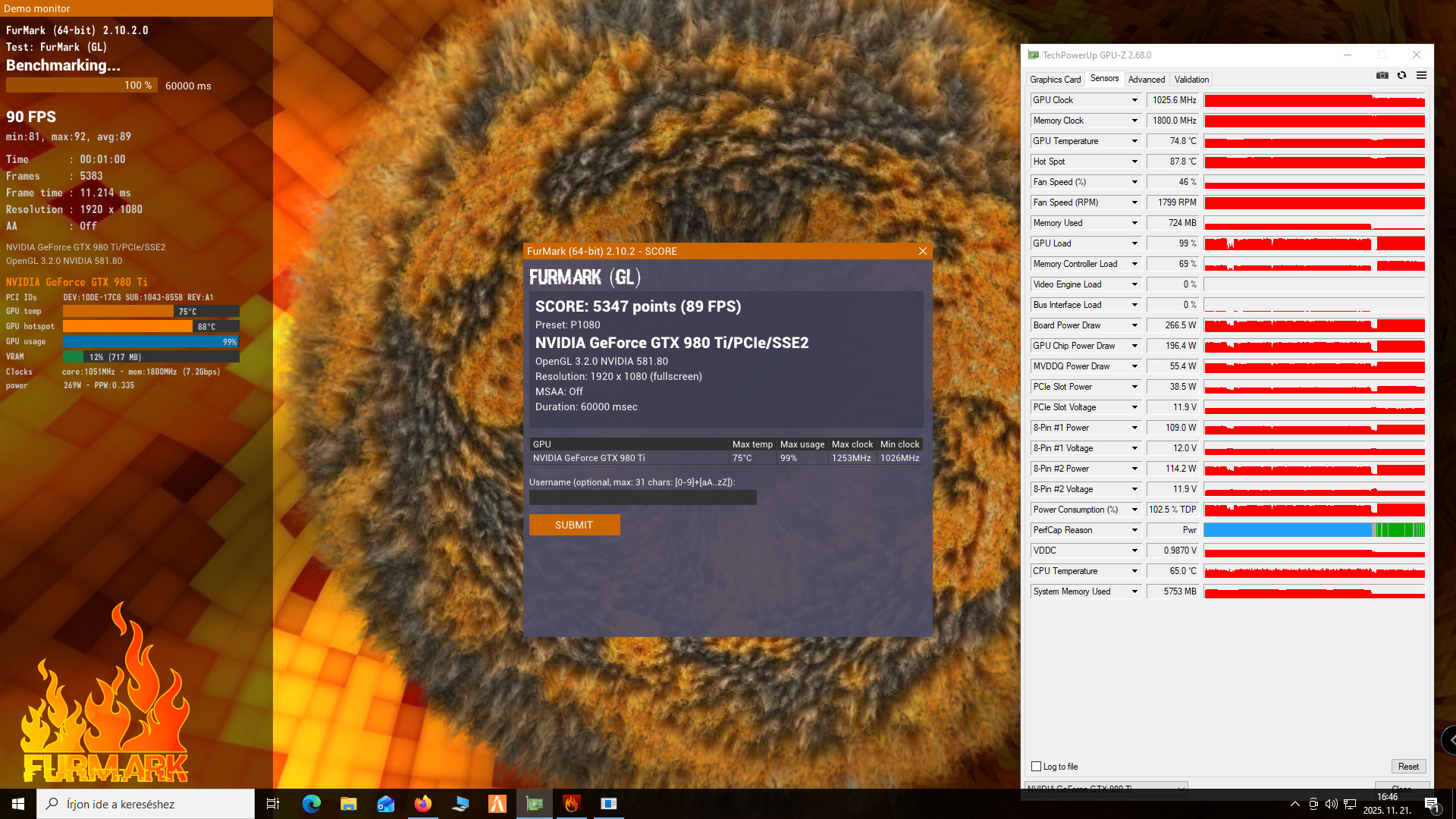Open the Validation tab
The height and width of the screenshot is (819, 1456).
click(x=1191, y=80)
